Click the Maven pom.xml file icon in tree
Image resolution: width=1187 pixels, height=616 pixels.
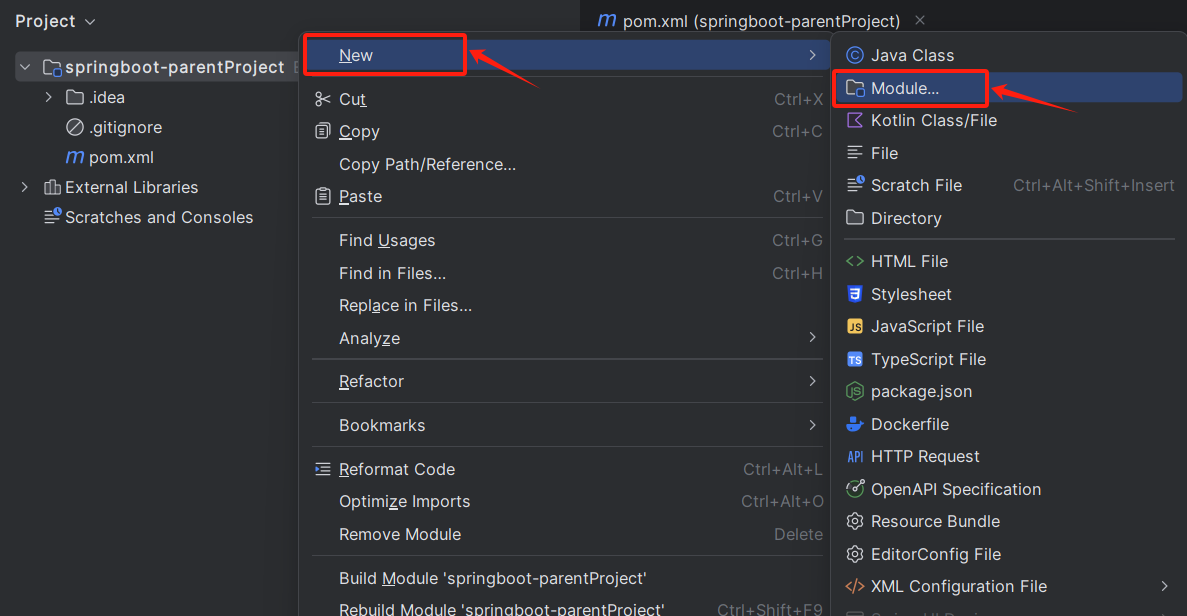point(75,157)
